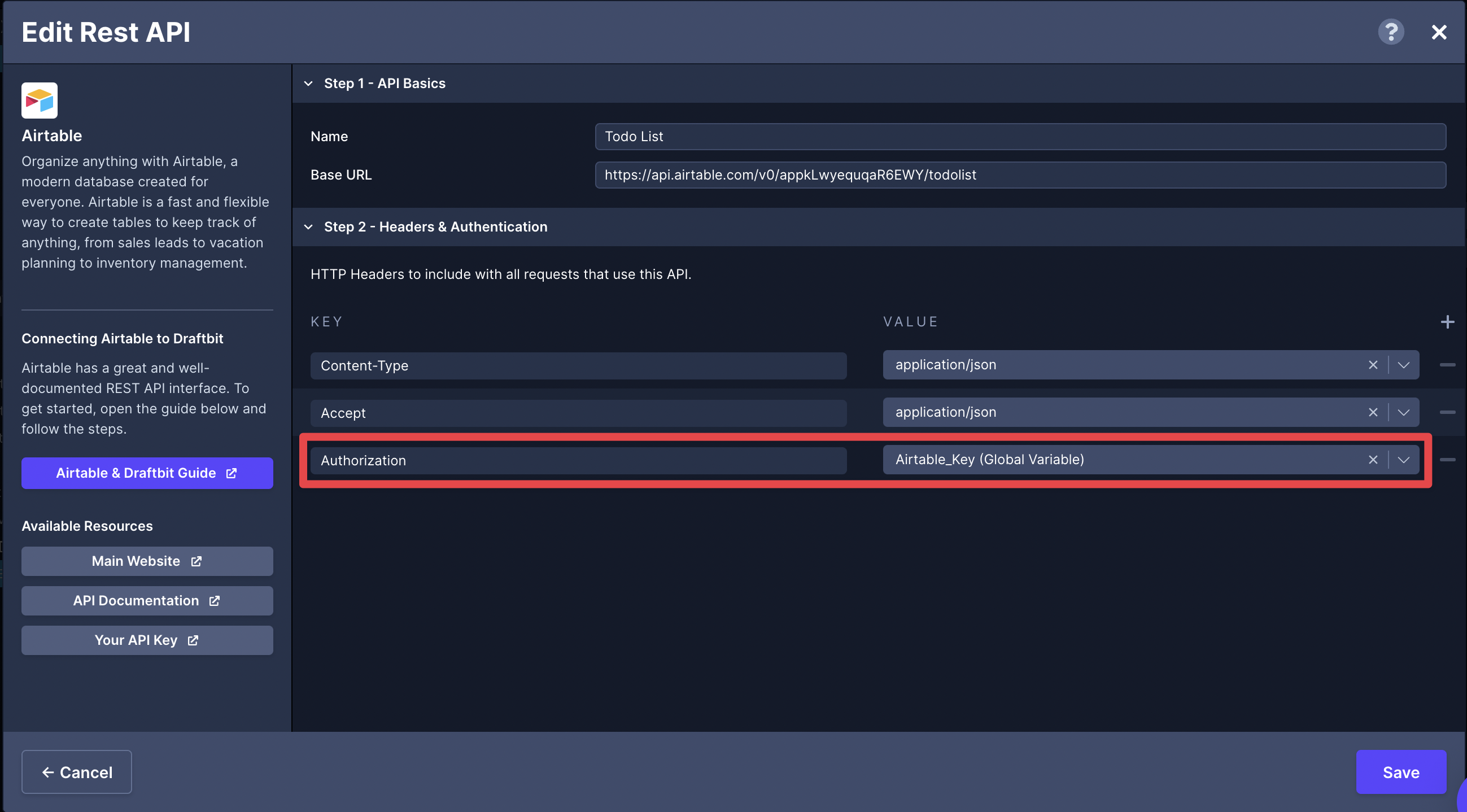Clear the Content-Type value with X
Image resolution: width=1467 pixels, height=812 pixels.
coord(1373,365)
